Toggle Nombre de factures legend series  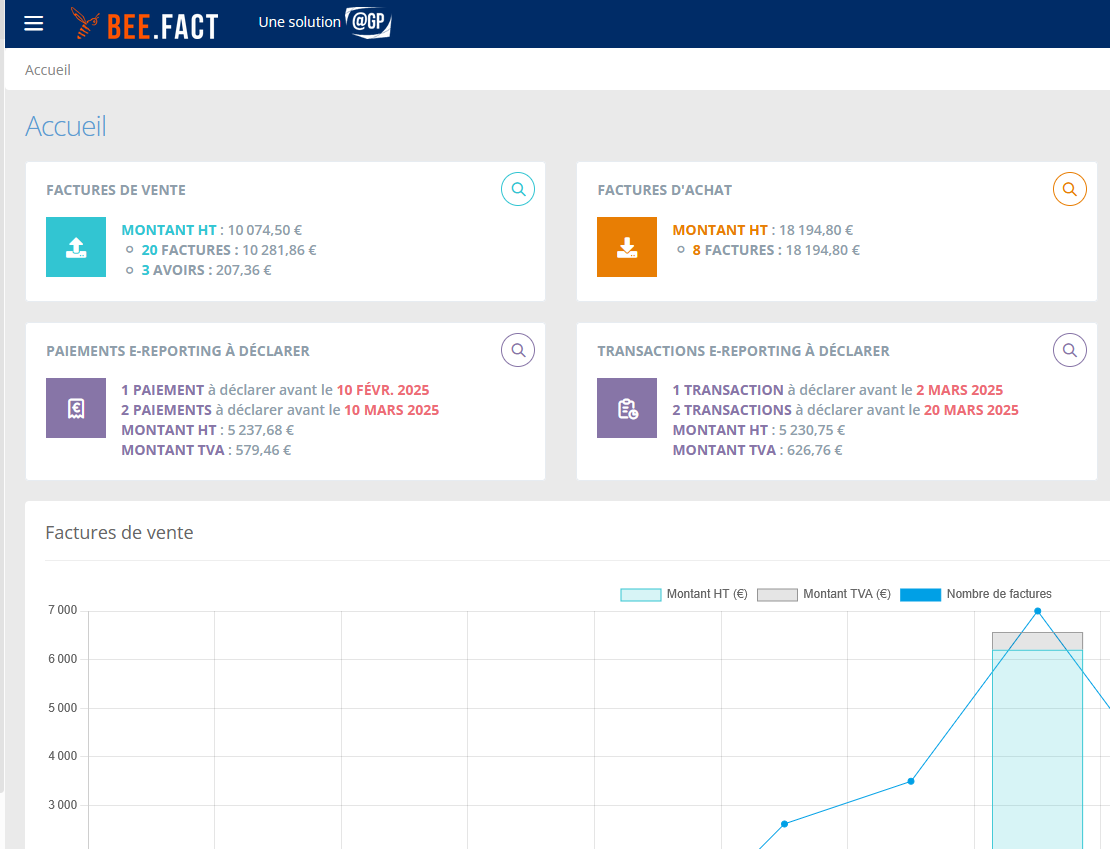976,594
